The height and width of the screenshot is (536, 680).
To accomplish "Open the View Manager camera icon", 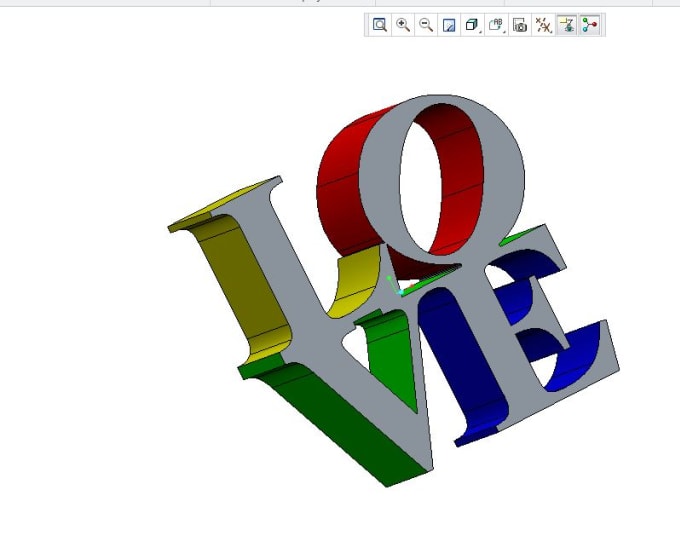I will pos(520,25).
